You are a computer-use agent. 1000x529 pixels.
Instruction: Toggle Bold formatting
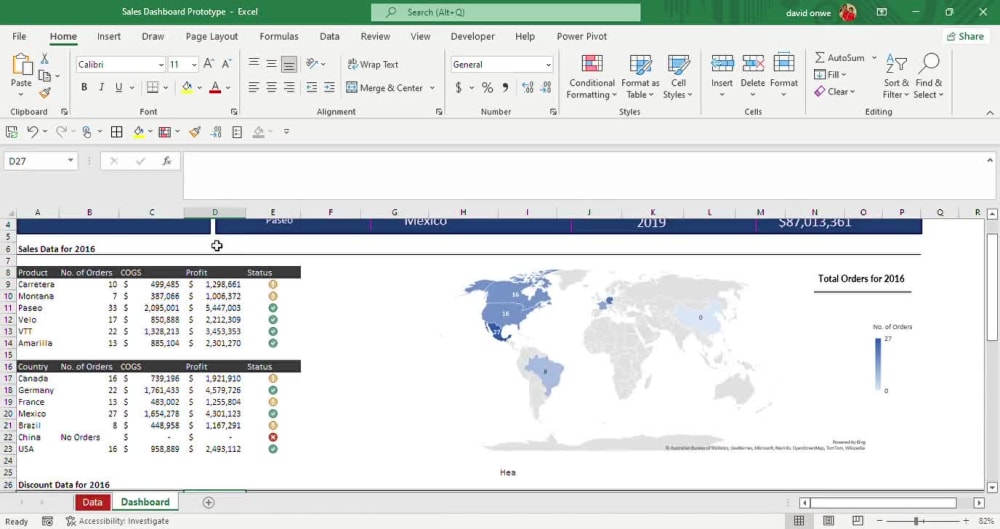click(84, 87)
